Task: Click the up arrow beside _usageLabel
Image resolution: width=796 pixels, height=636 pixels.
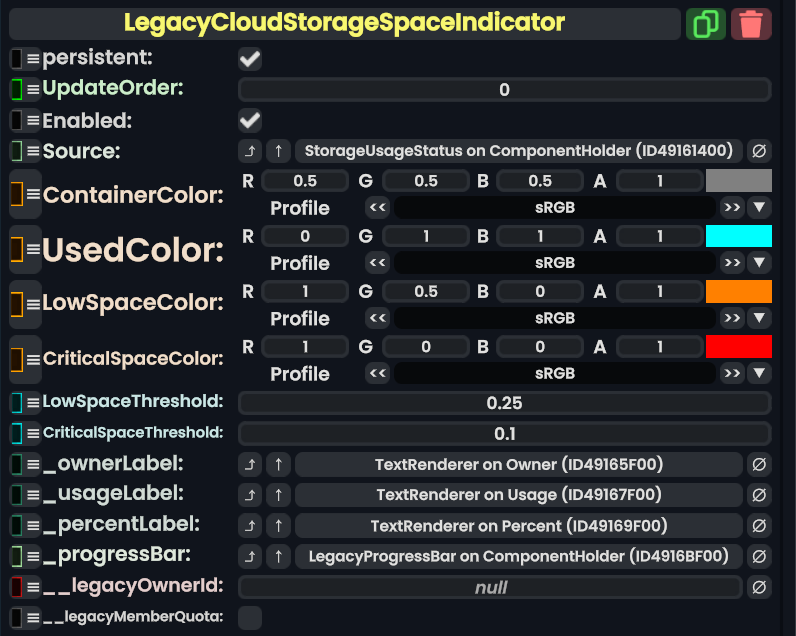Action: (x=279, y=495)
